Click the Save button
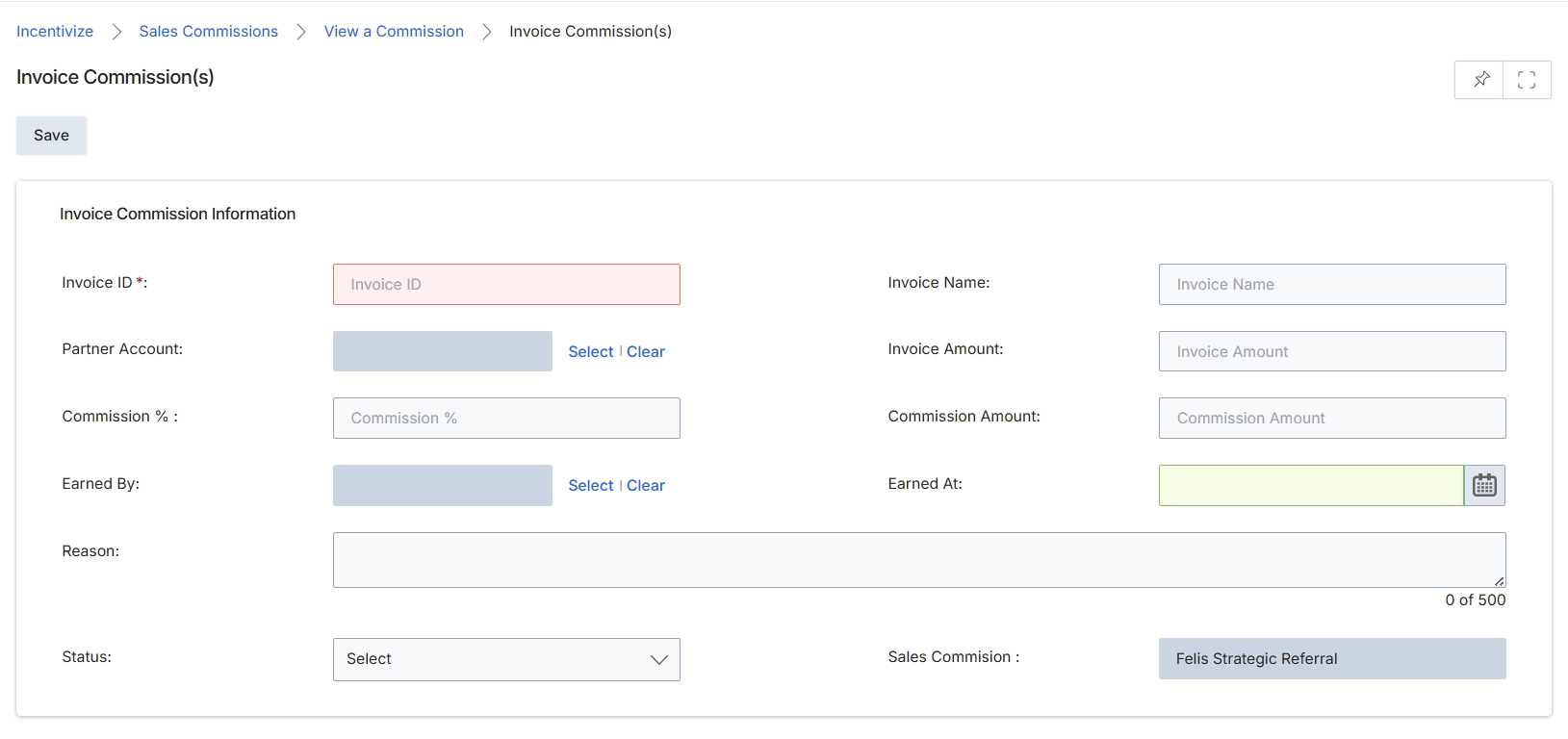Screen dimensions: 1568x739 tap(51, 136)
